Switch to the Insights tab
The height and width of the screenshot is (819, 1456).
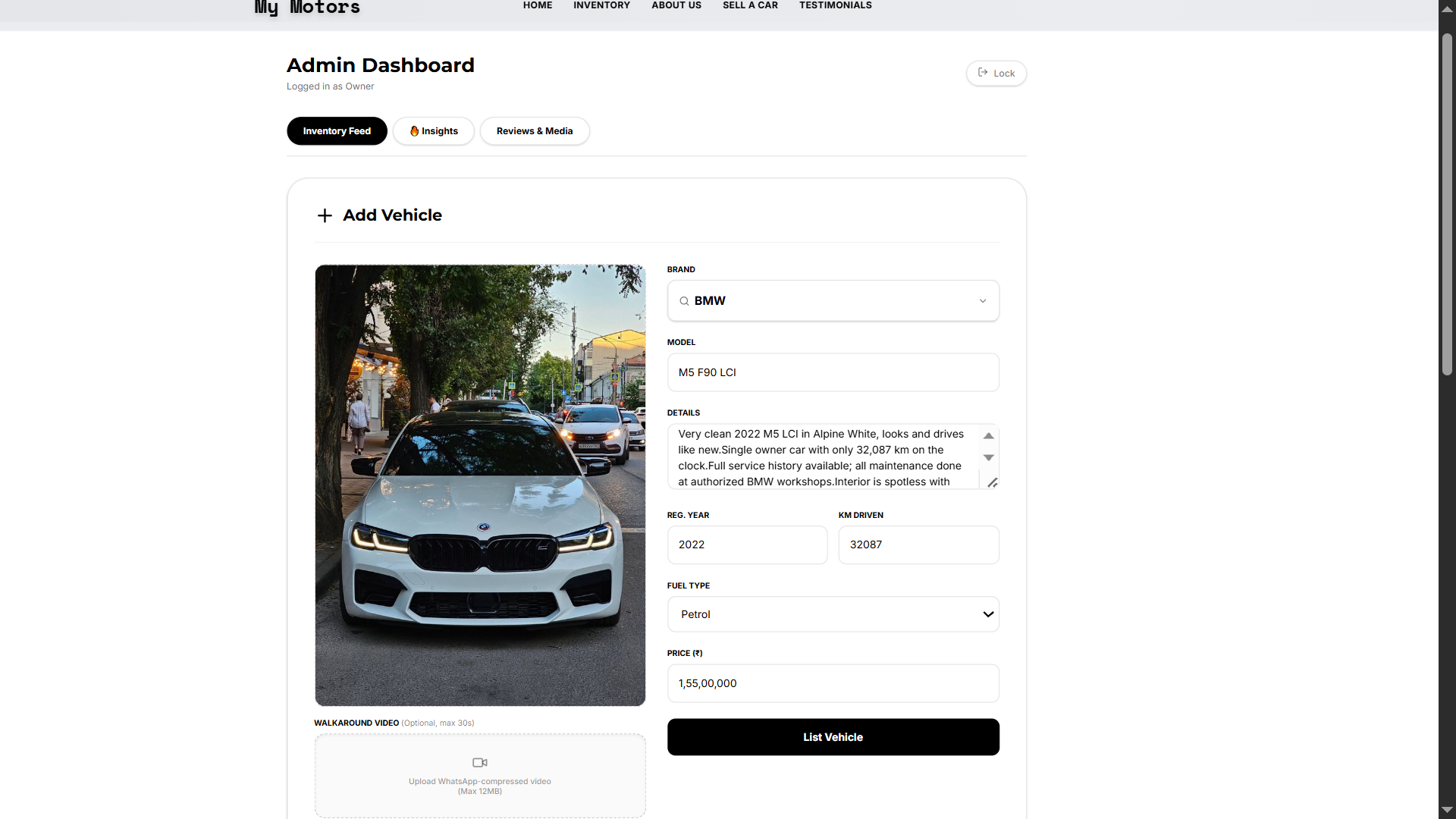(x=434, y=131)
